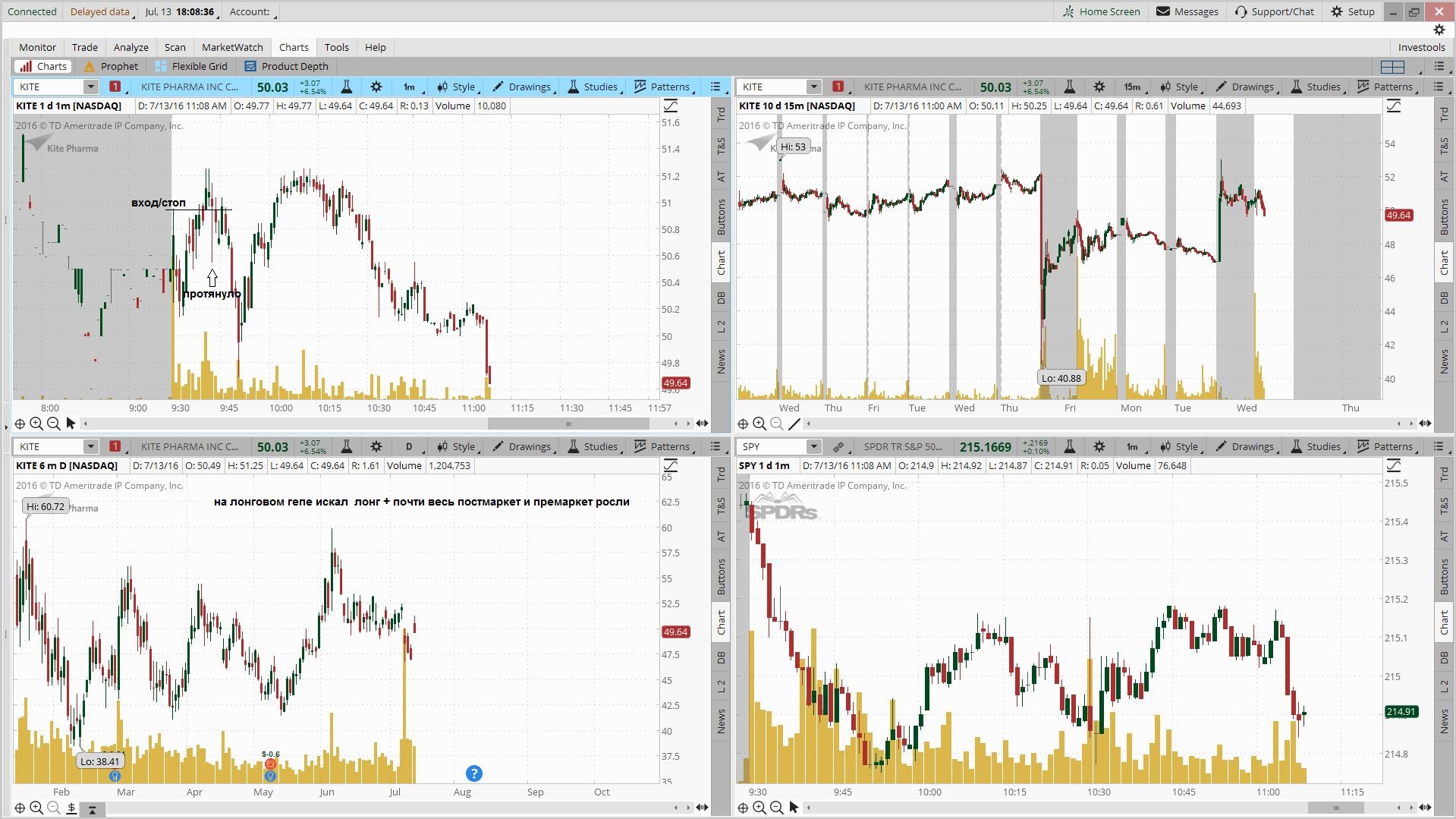Toggle the News side panel on daily chart
This screenshot has width=1456, height=819.
(721, 721)
